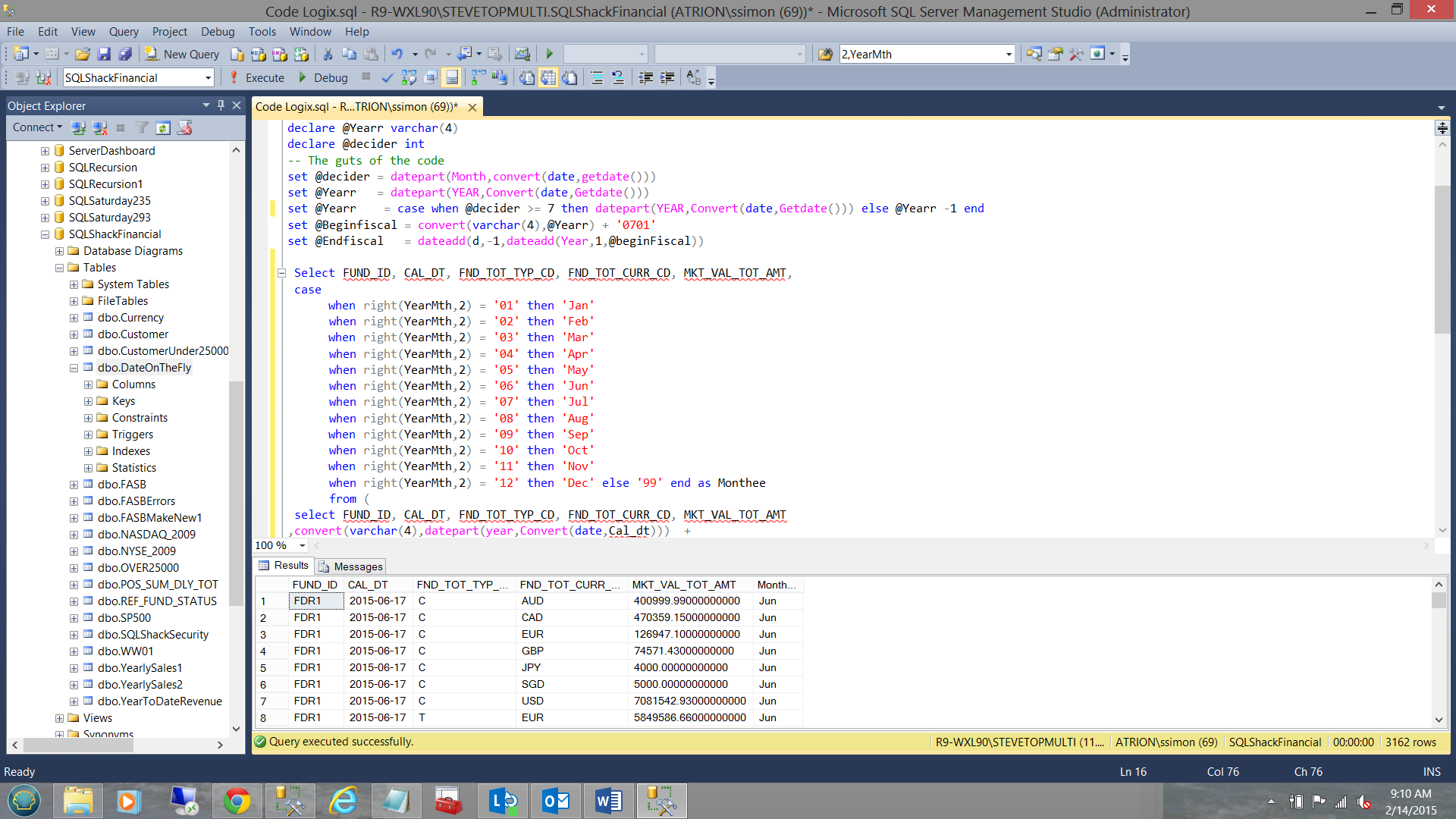Toggle Include Actual Execution Plan
Image resolution: width=1456 pixels, height=819 pixels.
pyautogui.click(x=478, y=77)
